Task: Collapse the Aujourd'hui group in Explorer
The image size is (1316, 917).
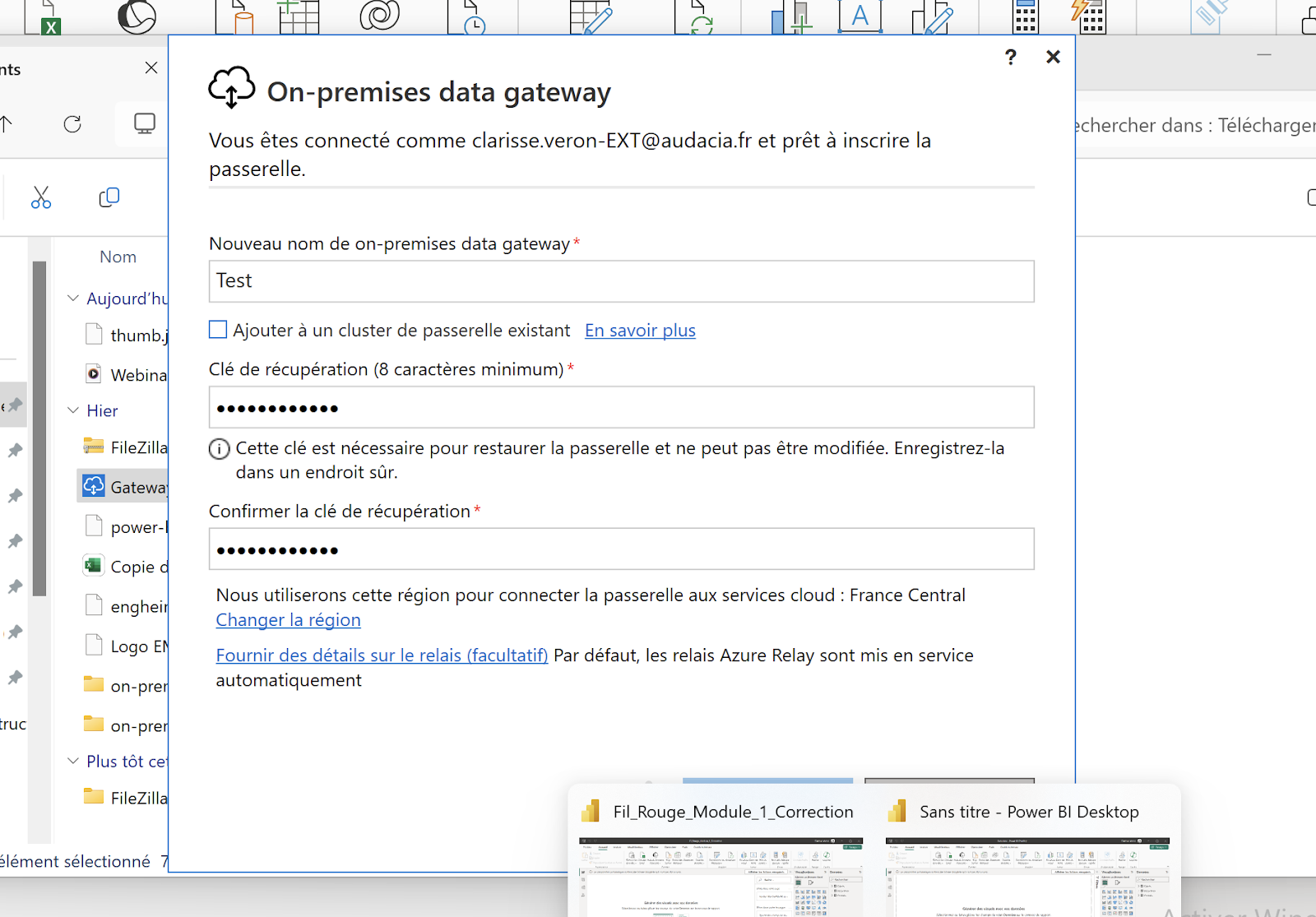Action: click(x=73, y=298)
